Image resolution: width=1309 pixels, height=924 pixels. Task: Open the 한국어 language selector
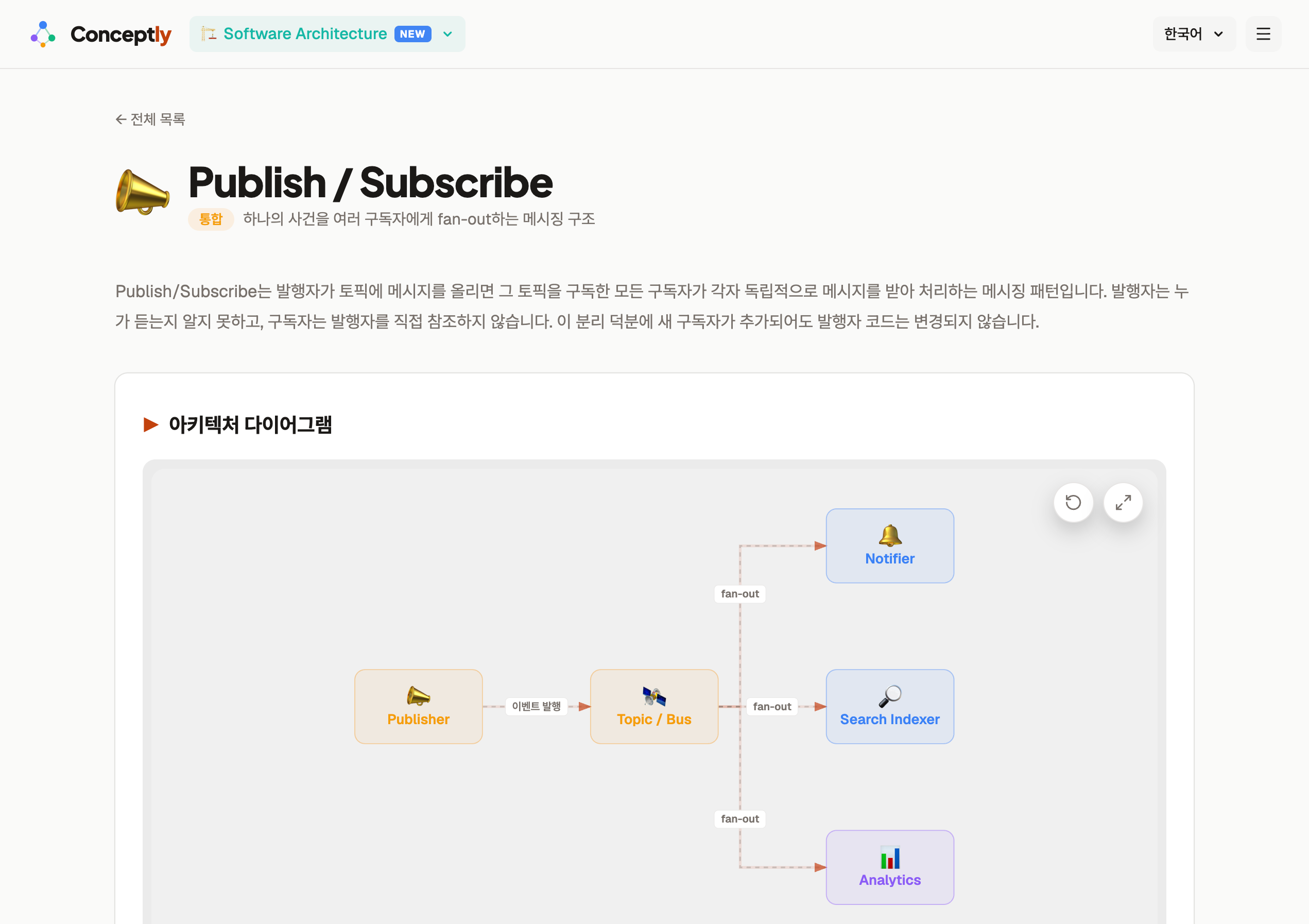[1193, 34]
